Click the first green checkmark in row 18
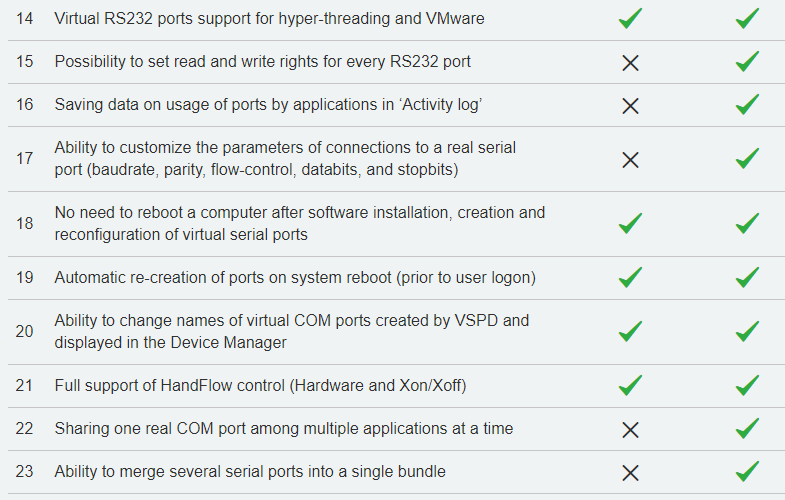 [630, 223]
